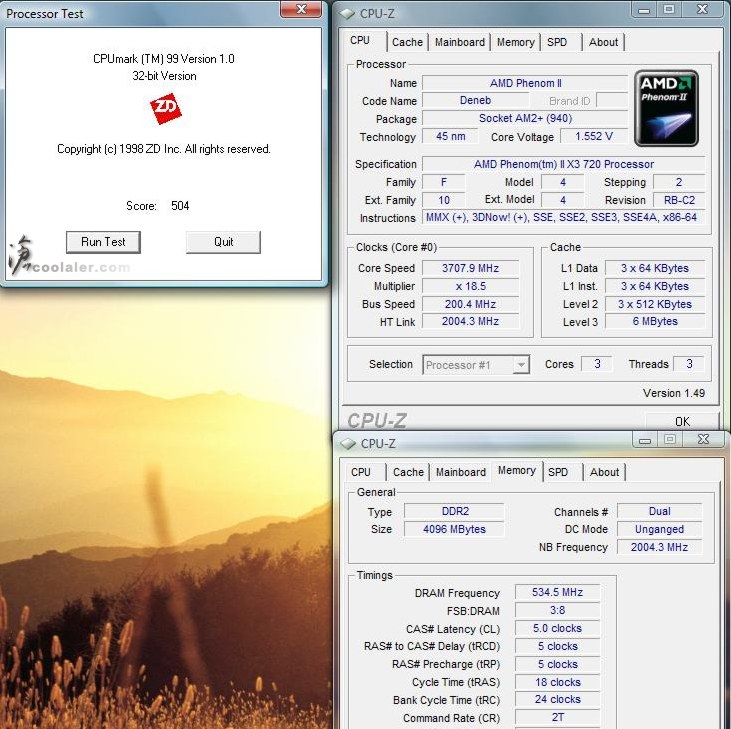Click the 'Version 1.49' label in CPU-Z

(674, 393)
